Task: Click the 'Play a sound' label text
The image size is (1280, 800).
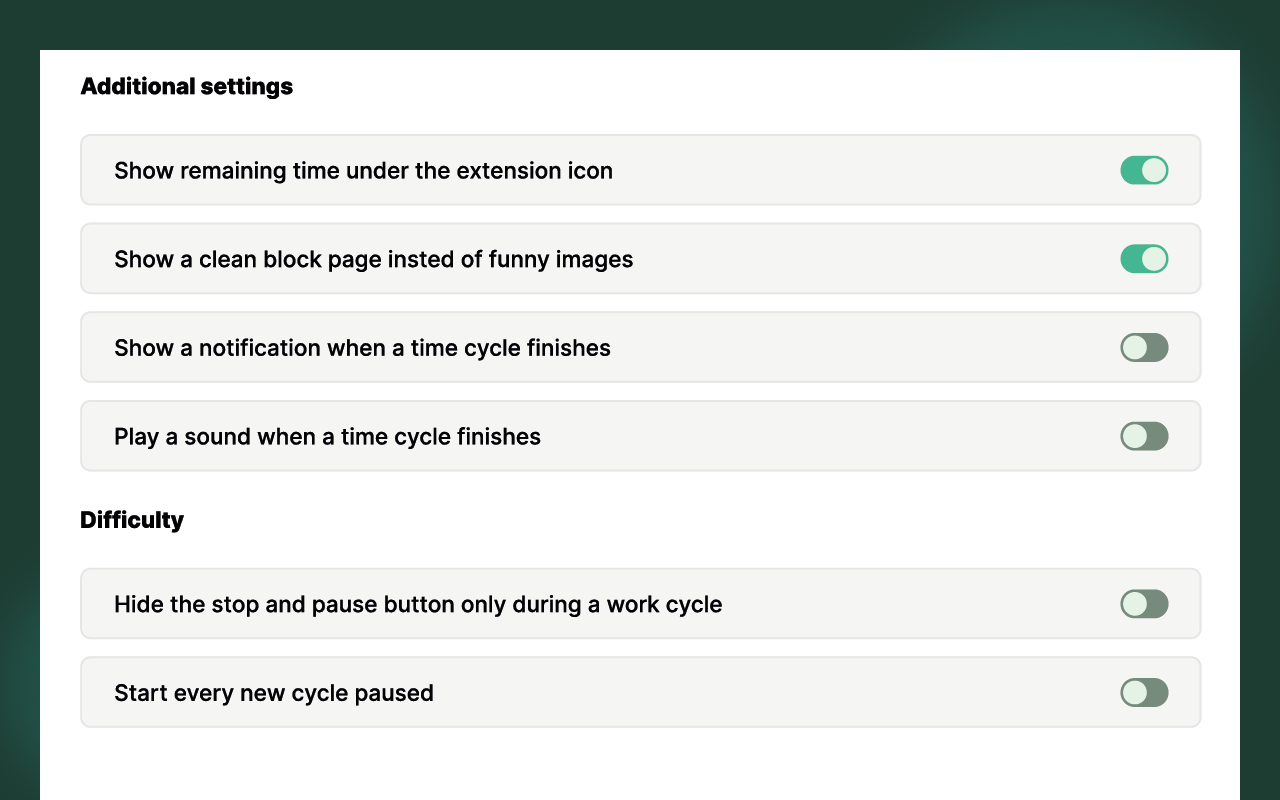Action: coord(327,437)
